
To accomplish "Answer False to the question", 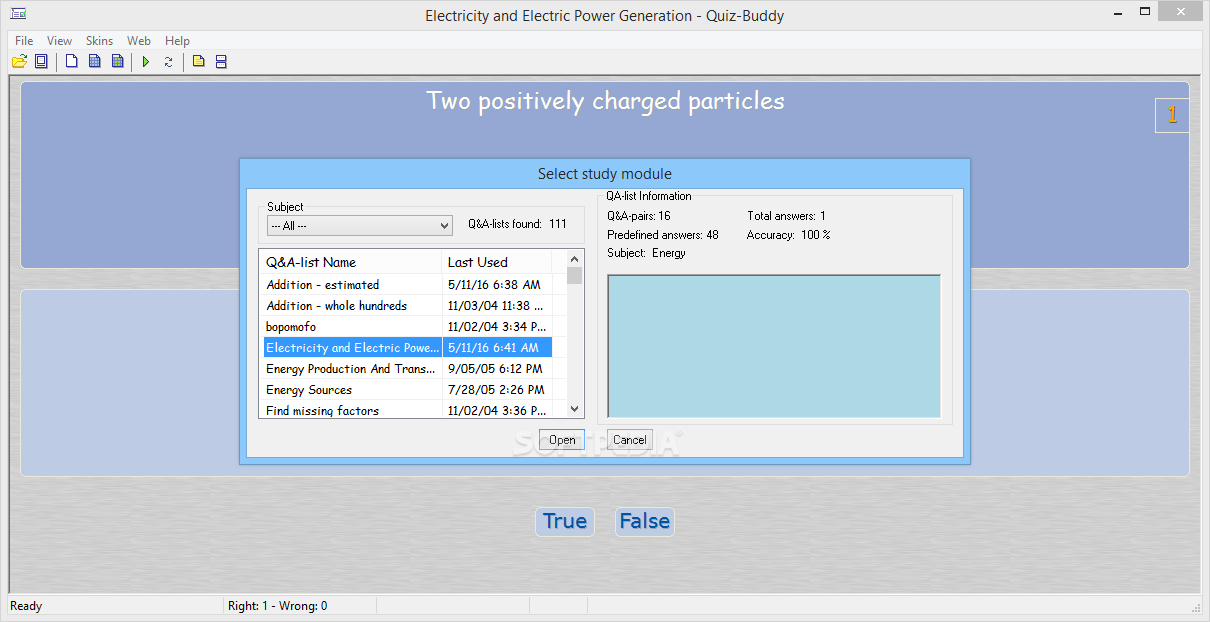I will [644, 521].
